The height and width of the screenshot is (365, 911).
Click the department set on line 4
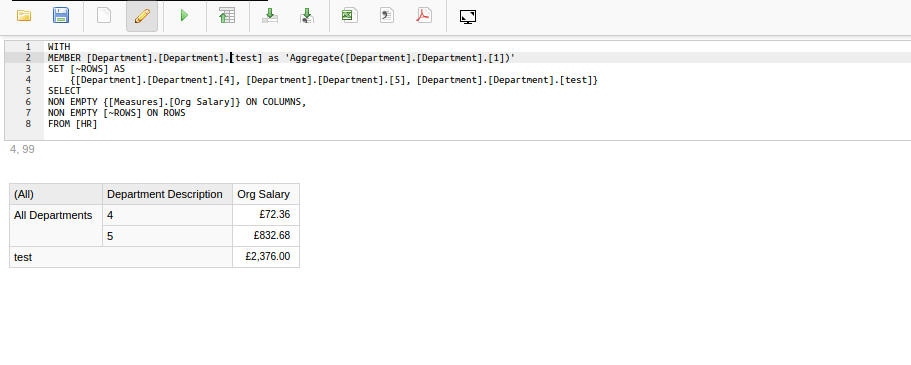point(333,80)
